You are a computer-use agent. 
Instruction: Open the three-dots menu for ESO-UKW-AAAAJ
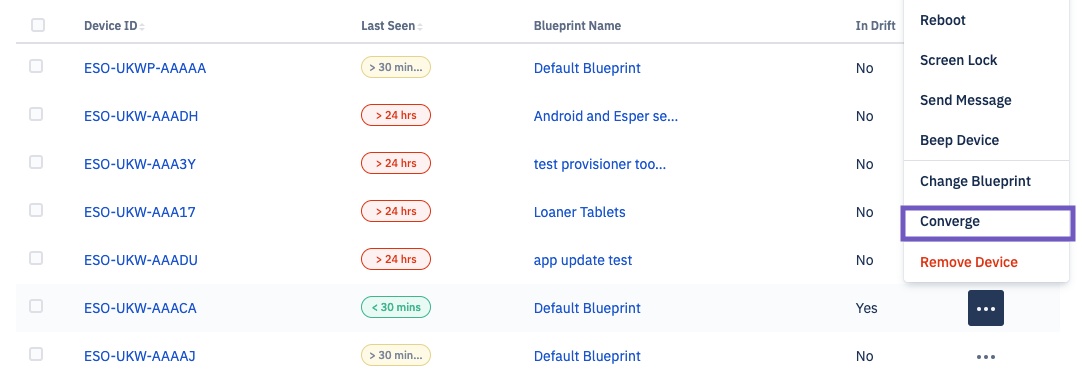pos(985,357)
